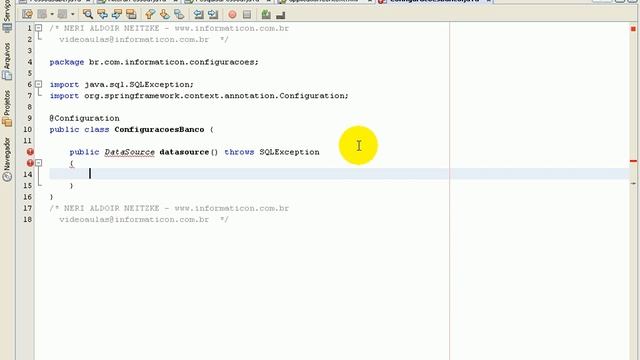Click red error mark in right error stripe
Image resolution: width=640 pixels, height=360 pixels.
coord(633,161)
